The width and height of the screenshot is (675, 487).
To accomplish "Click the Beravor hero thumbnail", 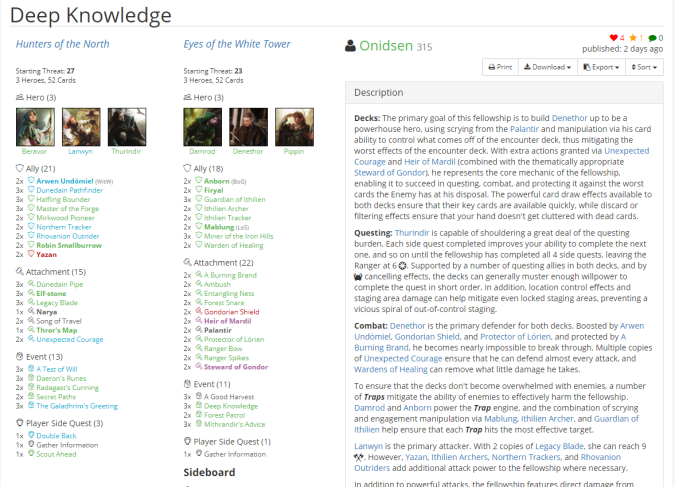I will pos(35,127).
